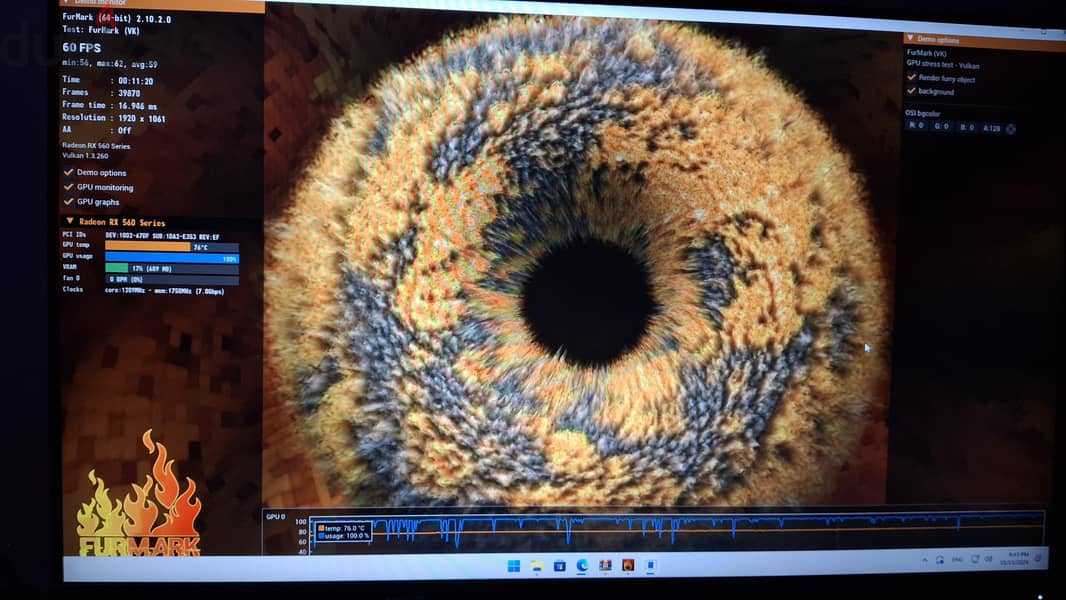Screen dimensions: 1066x600
Task: Show hidden system tray icons
Action: point(925,561)
